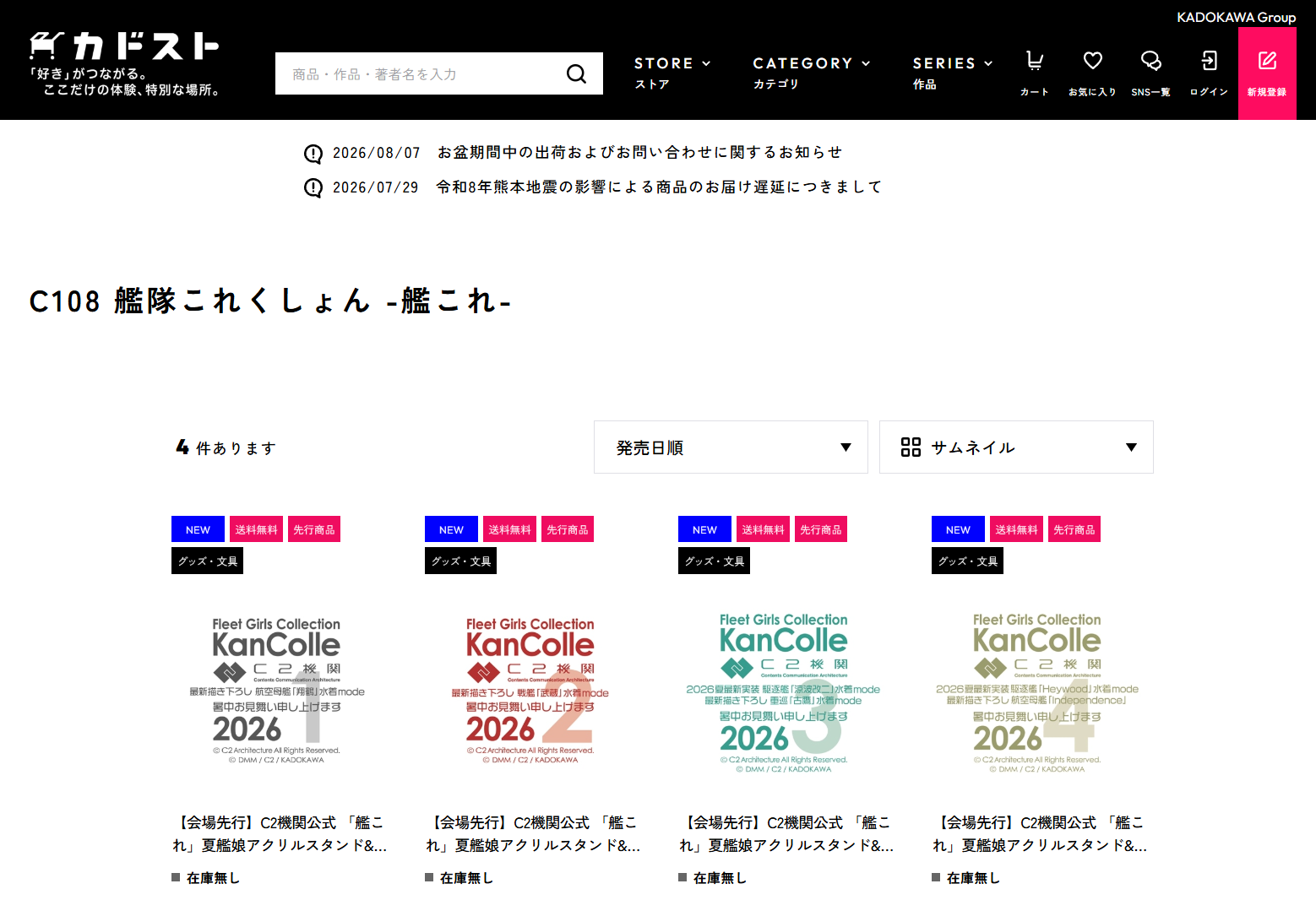
Task: Click 送料無料 badge on red KanColle product
Action: point(509,529)
